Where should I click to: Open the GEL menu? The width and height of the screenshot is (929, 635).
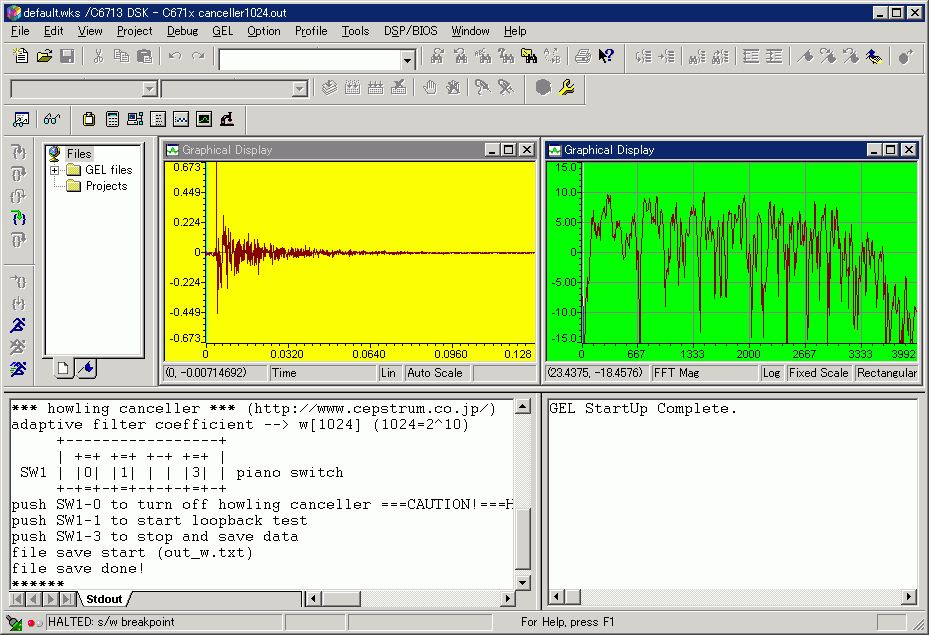point(223,31)
